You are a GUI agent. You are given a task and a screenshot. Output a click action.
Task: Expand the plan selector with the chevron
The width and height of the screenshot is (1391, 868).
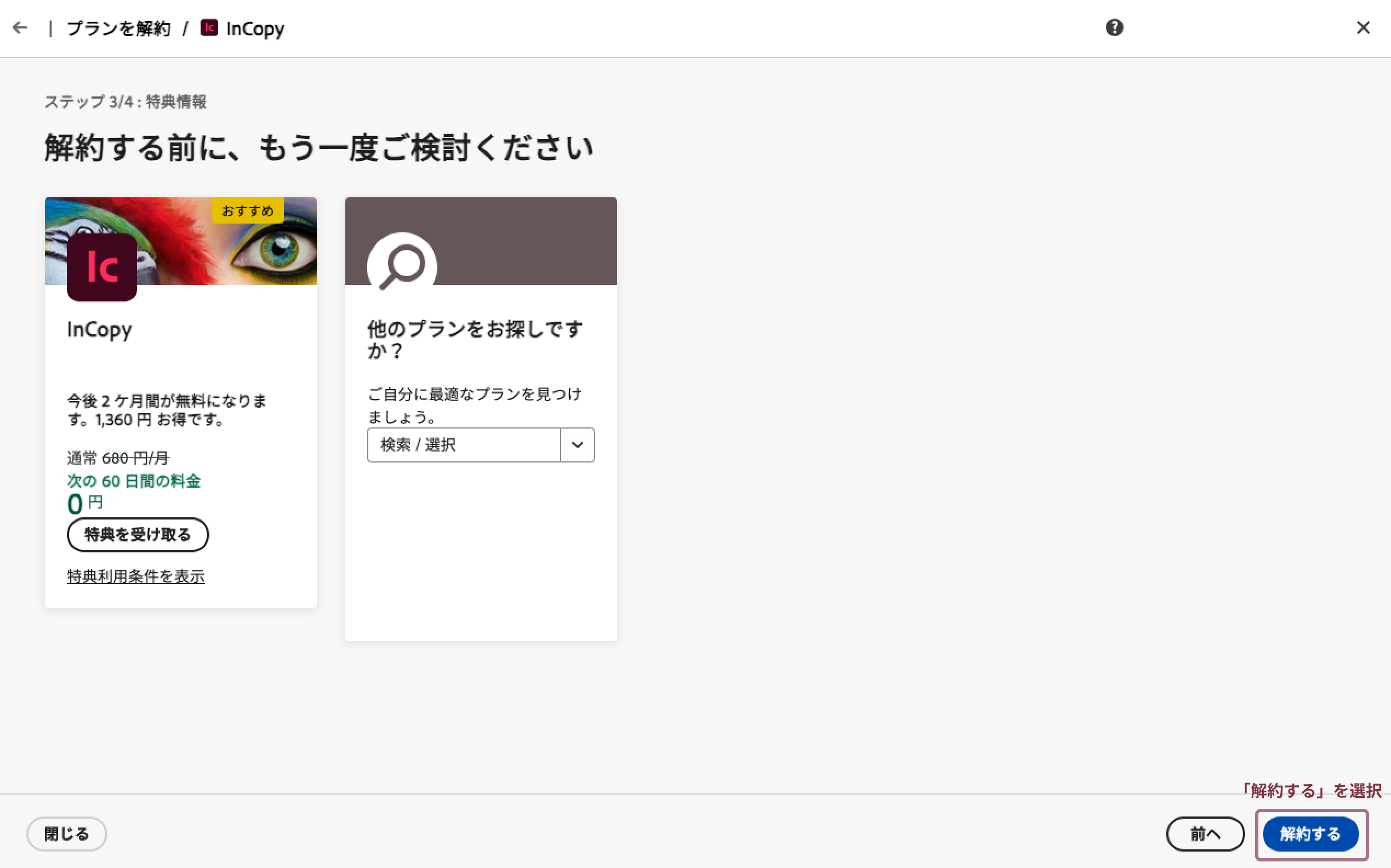pos(577,445)
